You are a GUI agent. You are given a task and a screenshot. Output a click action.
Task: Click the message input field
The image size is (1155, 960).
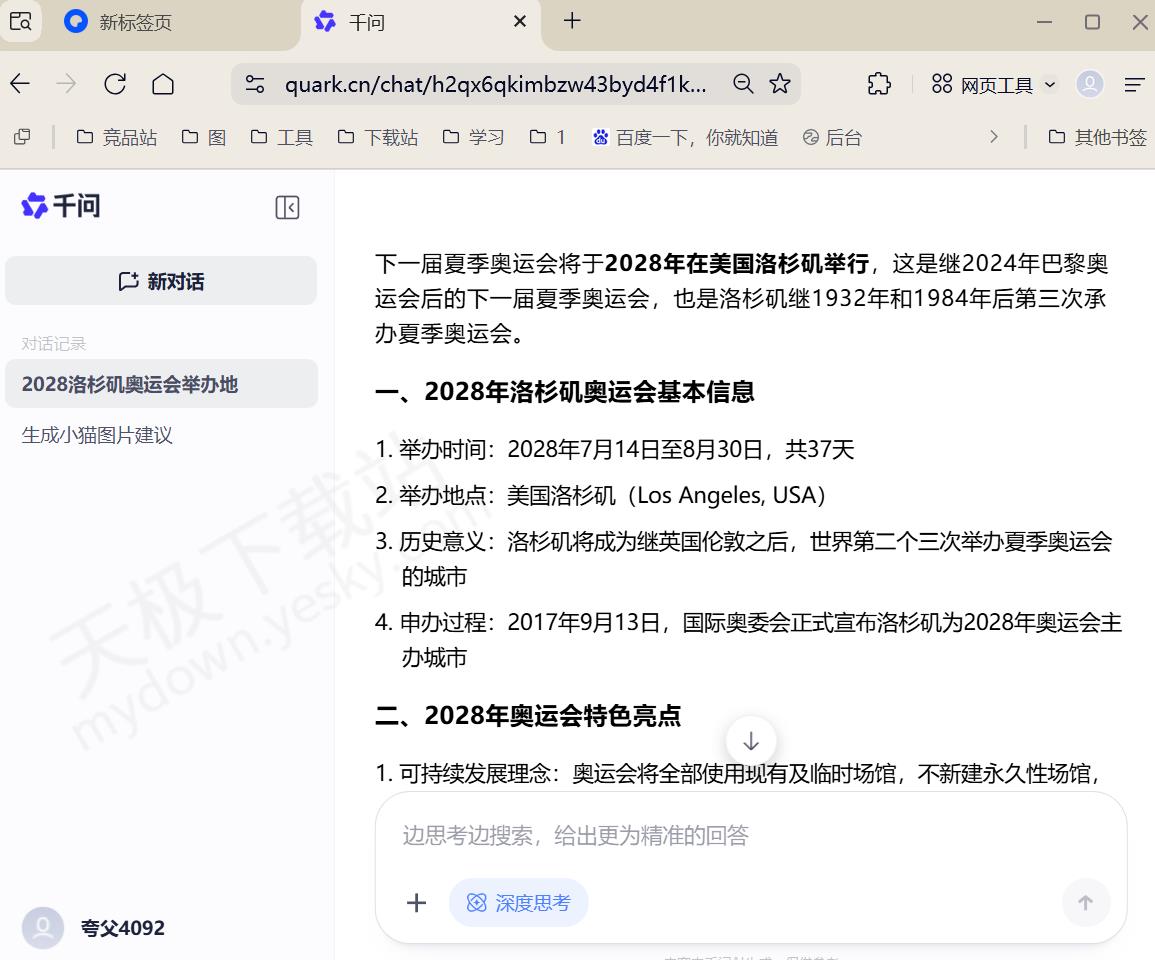click(x=750, y=836)
